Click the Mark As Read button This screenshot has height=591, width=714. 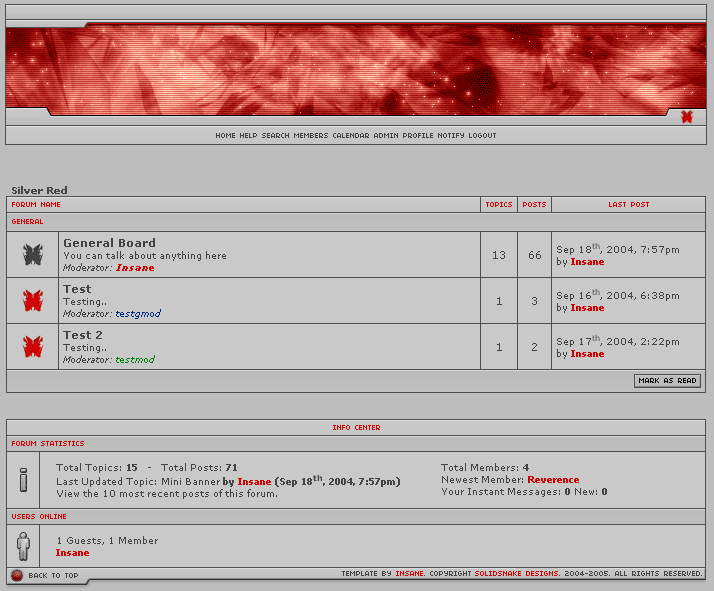point(667,381)
